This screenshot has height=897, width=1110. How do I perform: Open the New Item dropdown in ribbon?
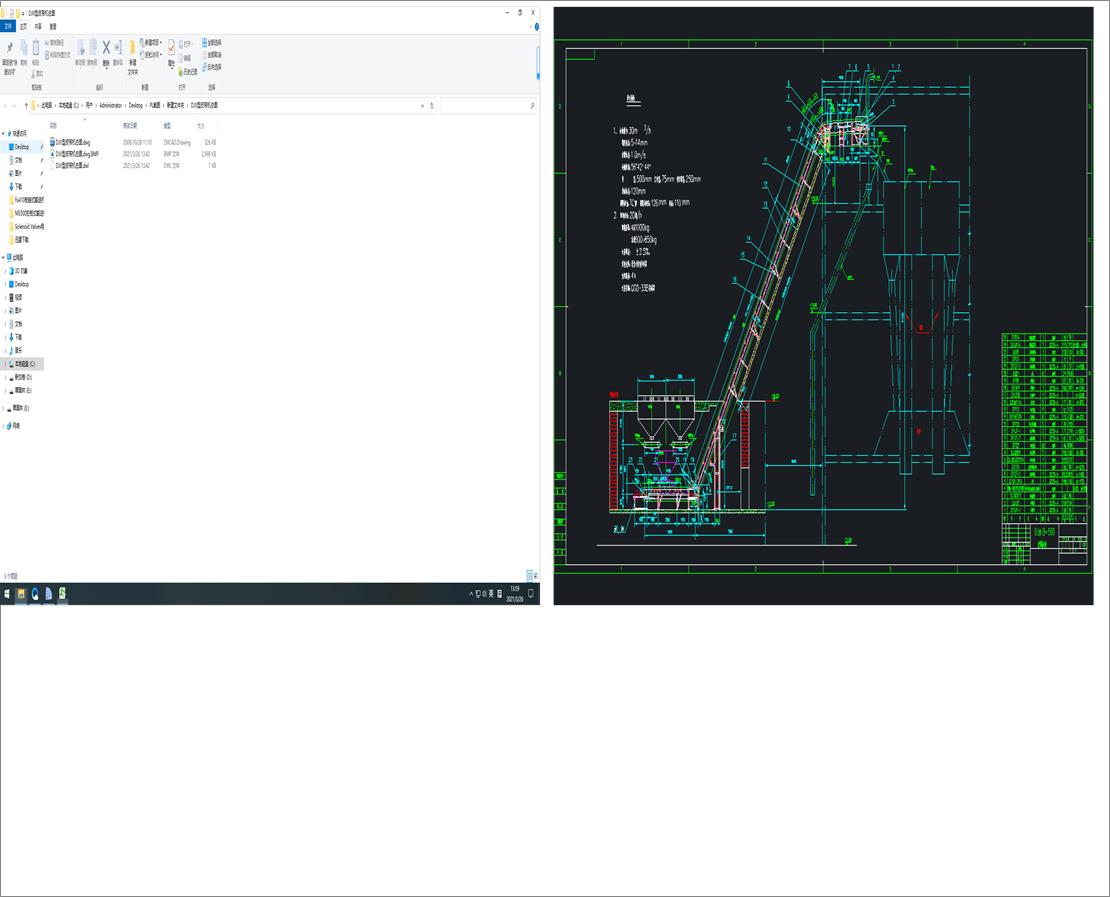[x=153, y=43]
